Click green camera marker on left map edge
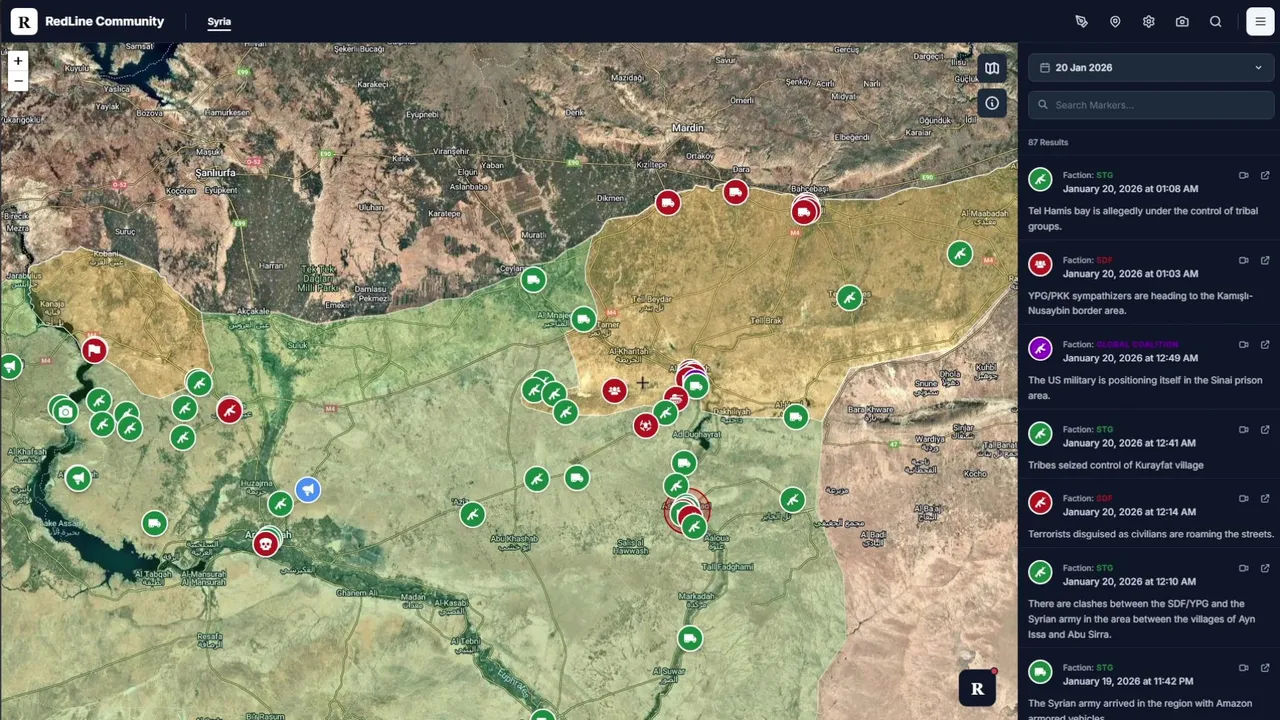1280x720 pixels. click(x=65, y=411)
